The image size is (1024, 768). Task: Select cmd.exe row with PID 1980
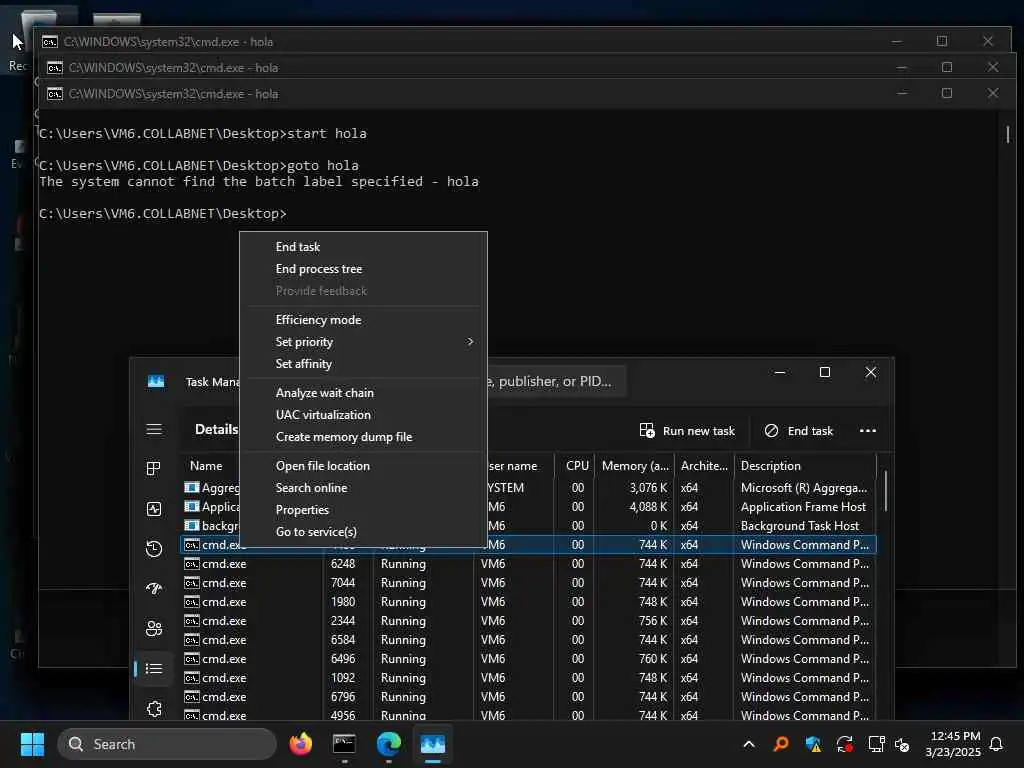point(528,601)
